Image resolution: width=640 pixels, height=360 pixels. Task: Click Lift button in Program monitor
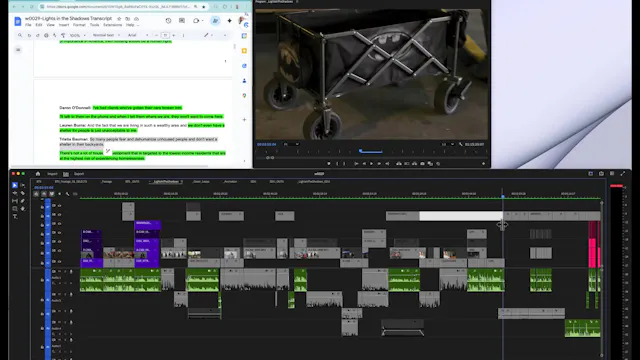pos(399,164)
